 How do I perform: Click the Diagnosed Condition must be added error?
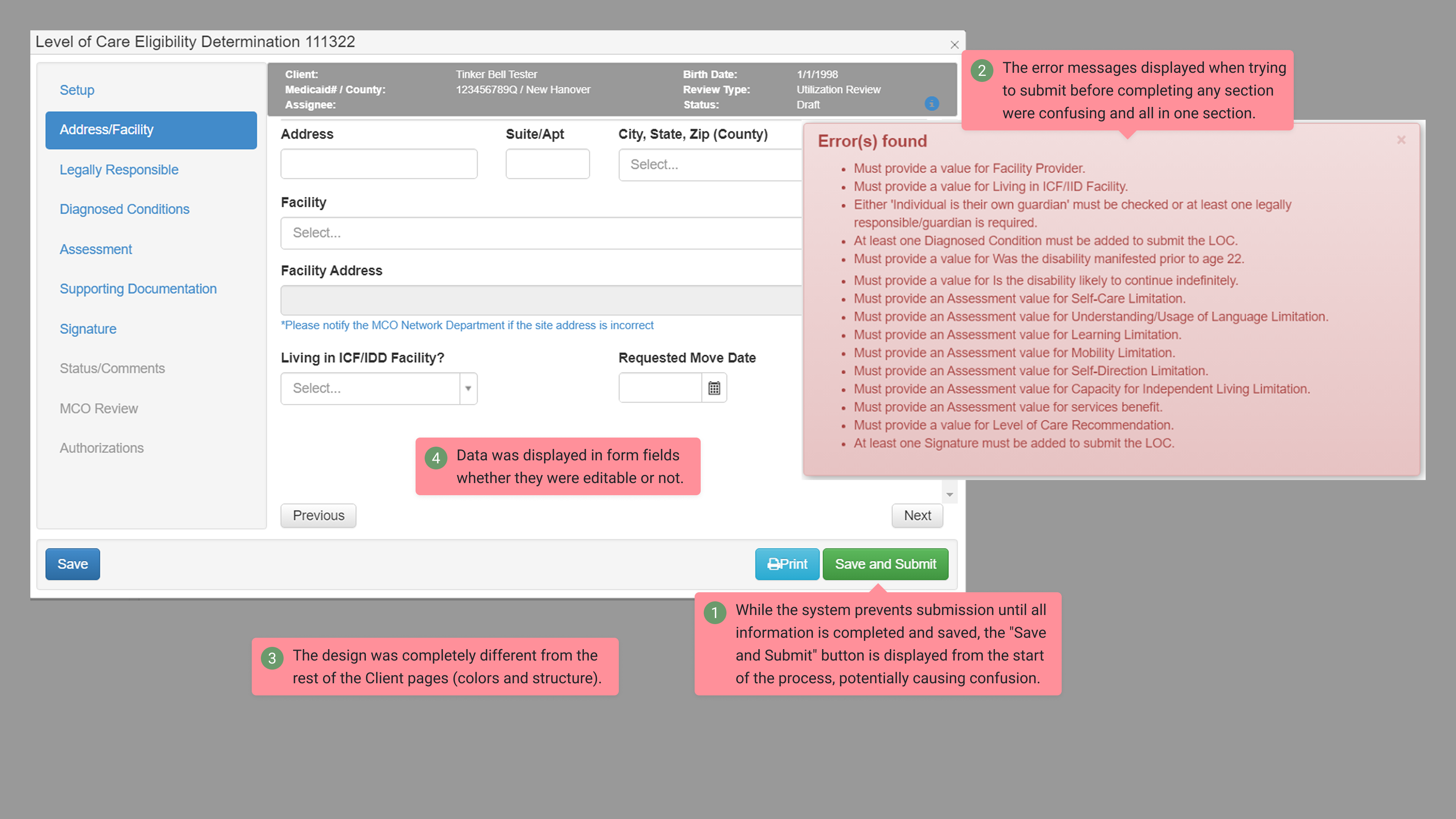click(1045, 241)
